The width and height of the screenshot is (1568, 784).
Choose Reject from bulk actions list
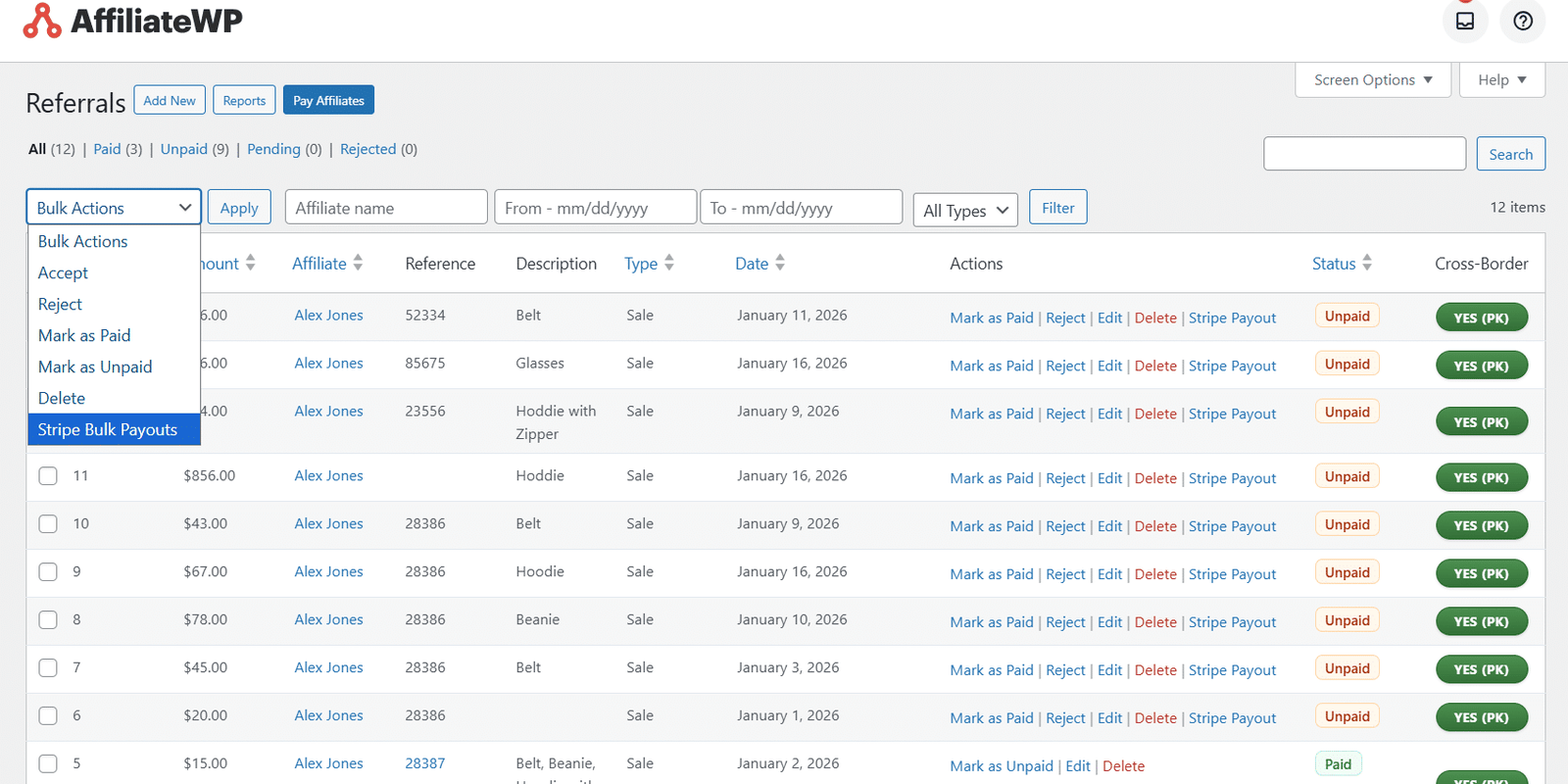pyautogui.click(x=114, y=304)
